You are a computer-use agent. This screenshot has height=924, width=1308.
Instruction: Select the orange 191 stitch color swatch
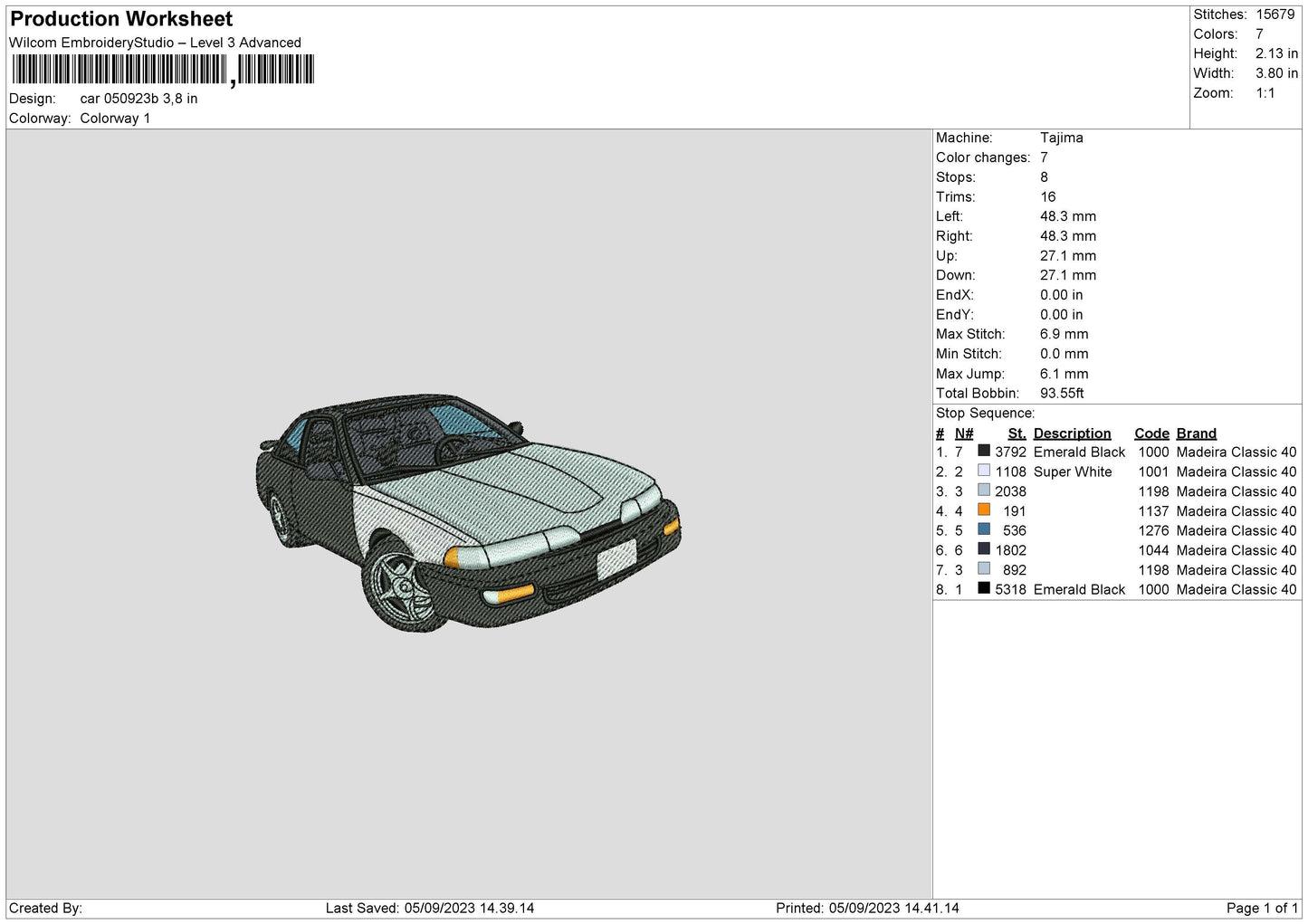[x=984, y=510]
